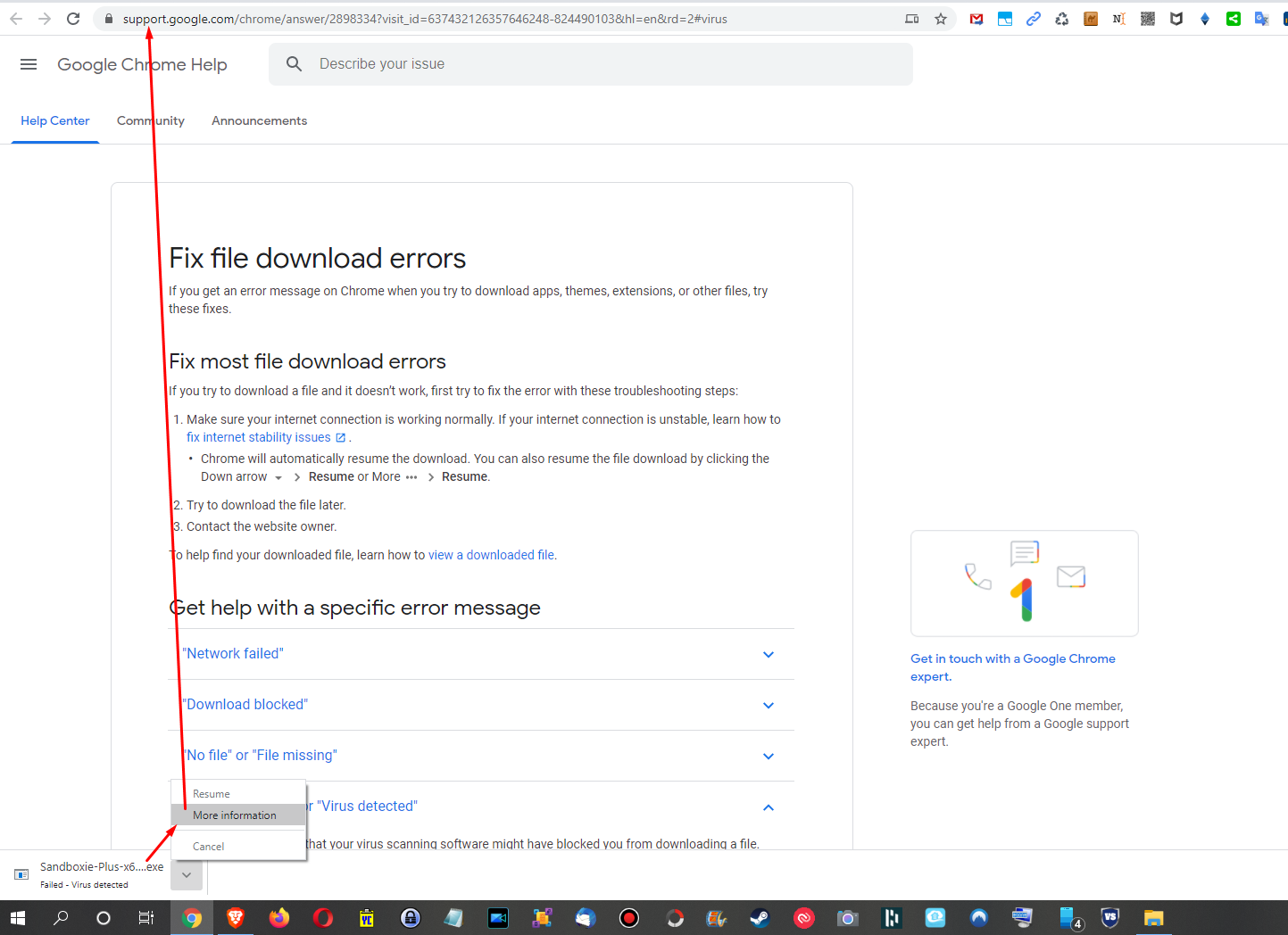
Task: Click the link extension icon in toolbar
Action: click(1033, 18)
